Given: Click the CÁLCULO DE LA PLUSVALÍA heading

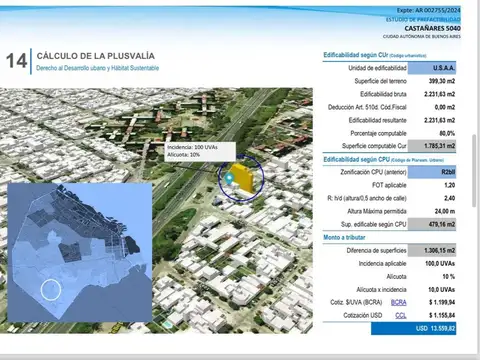Looking at the screenshot, I should (x=96, y=56).
